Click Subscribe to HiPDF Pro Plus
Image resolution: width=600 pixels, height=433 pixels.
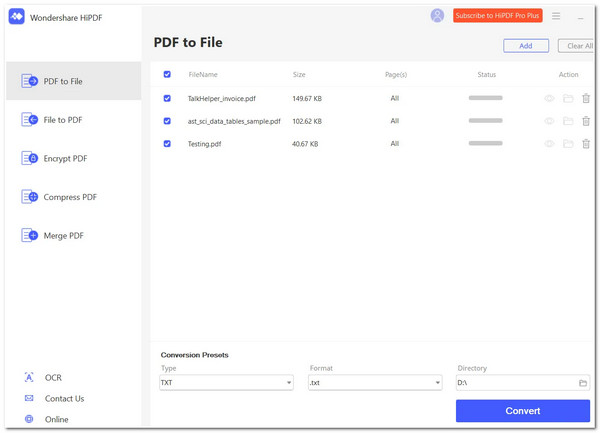point(497,16)
